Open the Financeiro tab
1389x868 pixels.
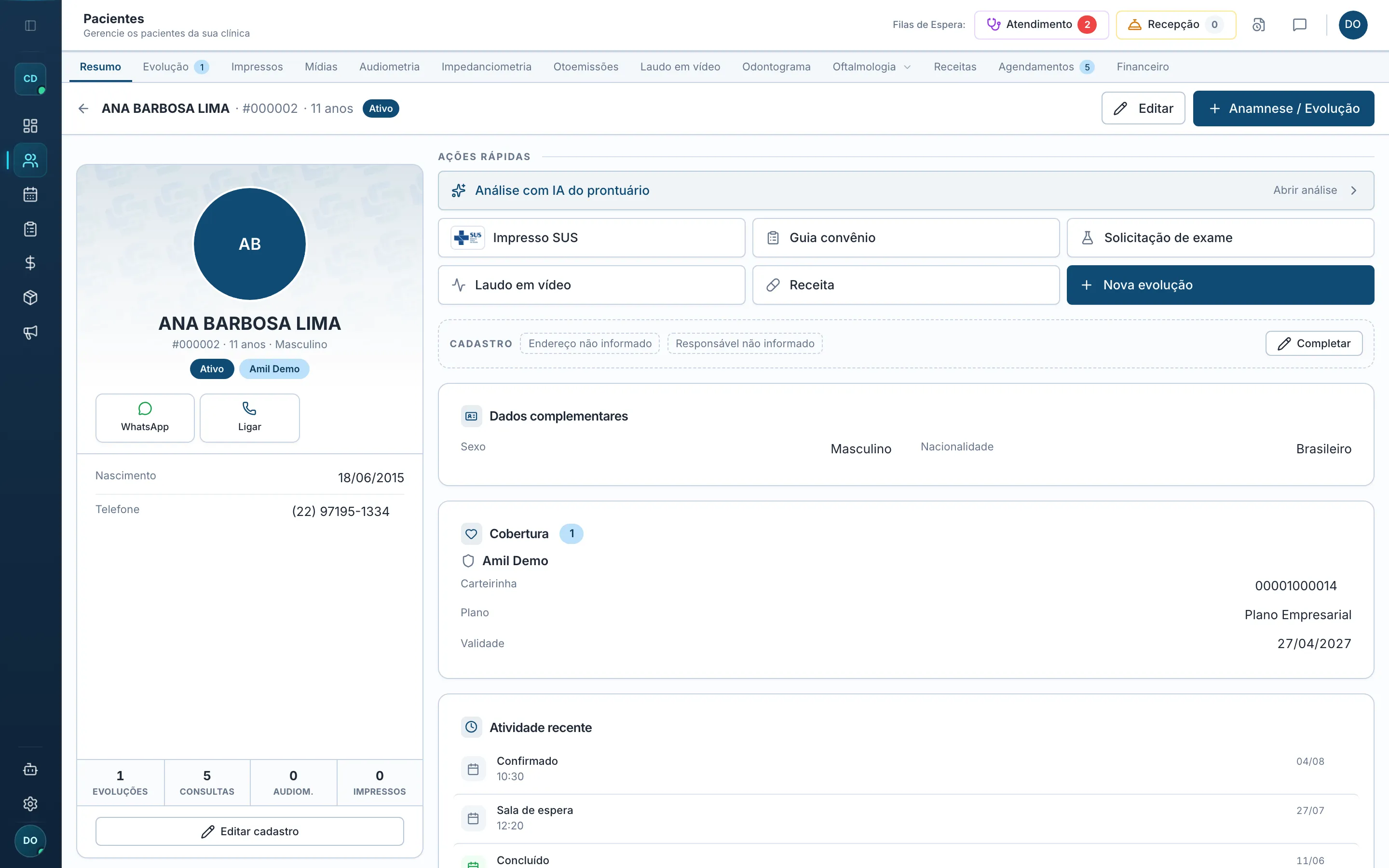click(x=1142, y=67)
